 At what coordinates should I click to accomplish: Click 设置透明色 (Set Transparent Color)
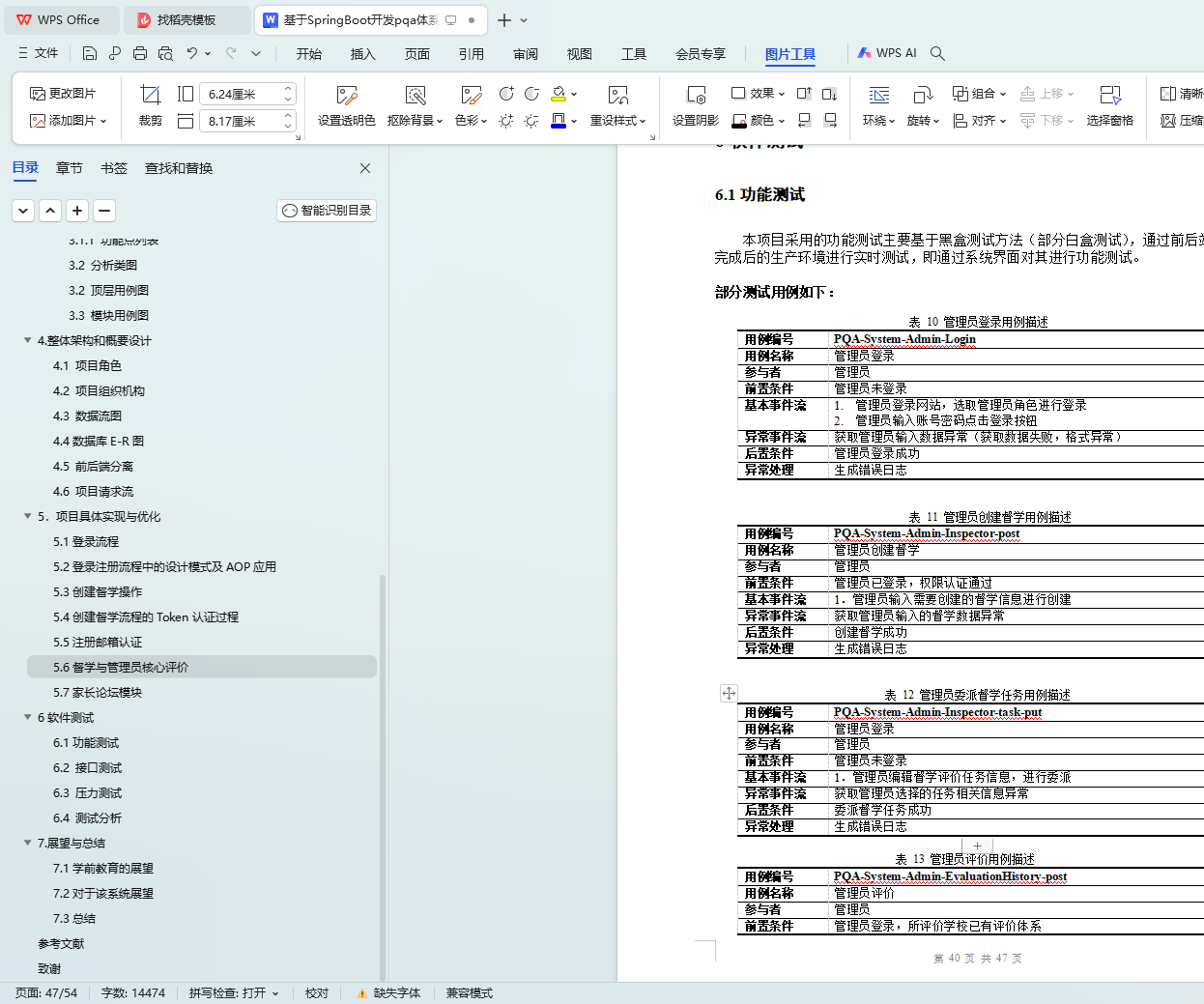pos(347,106)
